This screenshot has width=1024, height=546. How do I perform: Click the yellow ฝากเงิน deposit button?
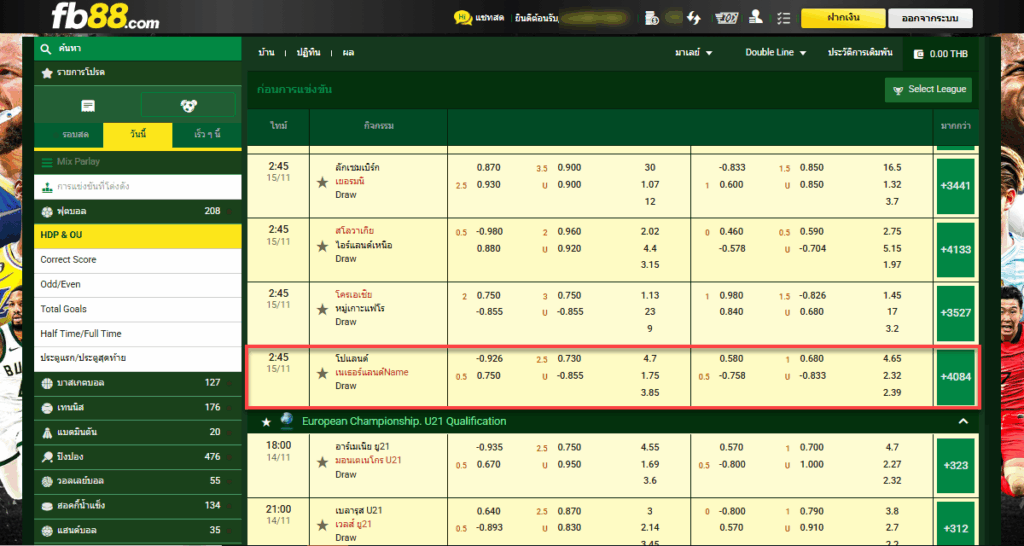[x=843, y=18]
